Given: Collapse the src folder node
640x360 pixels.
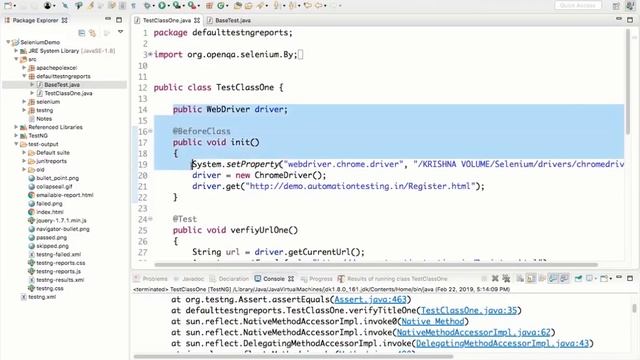Looking at the screenshot, I should 16,59.
